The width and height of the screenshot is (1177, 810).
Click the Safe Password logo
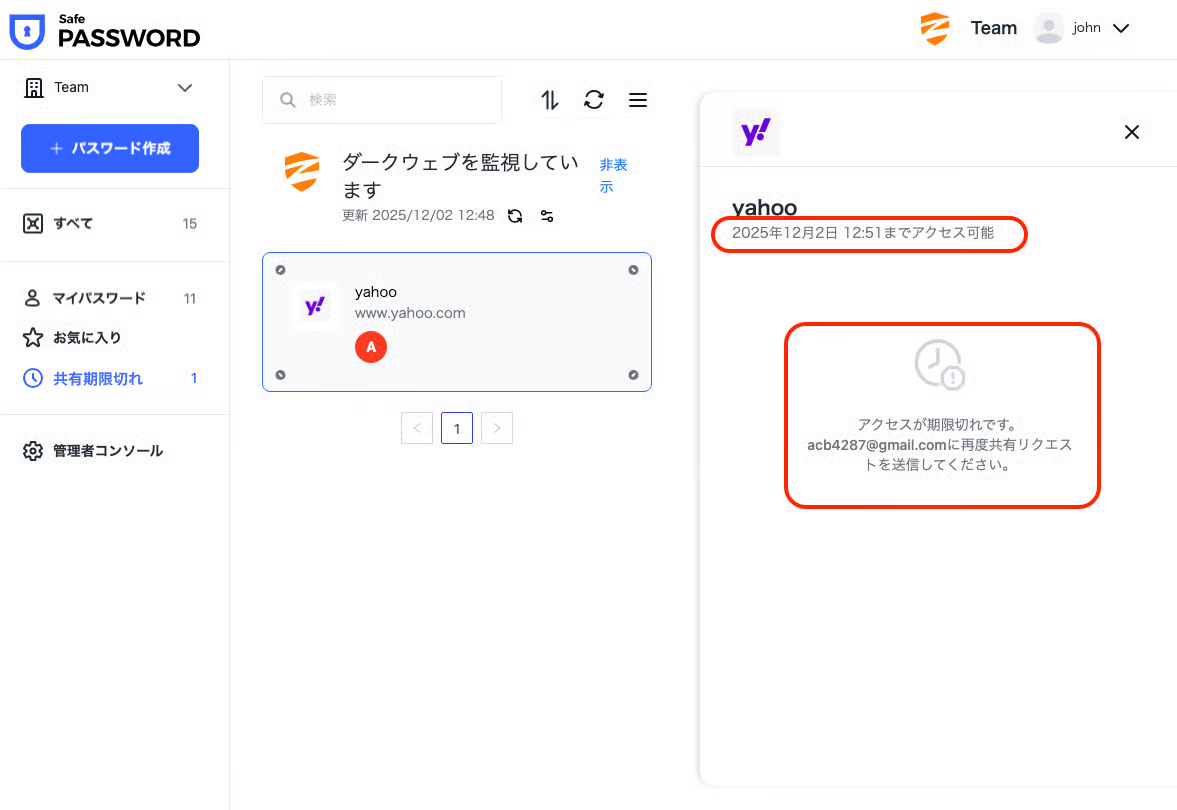click(x=105, y=31)
